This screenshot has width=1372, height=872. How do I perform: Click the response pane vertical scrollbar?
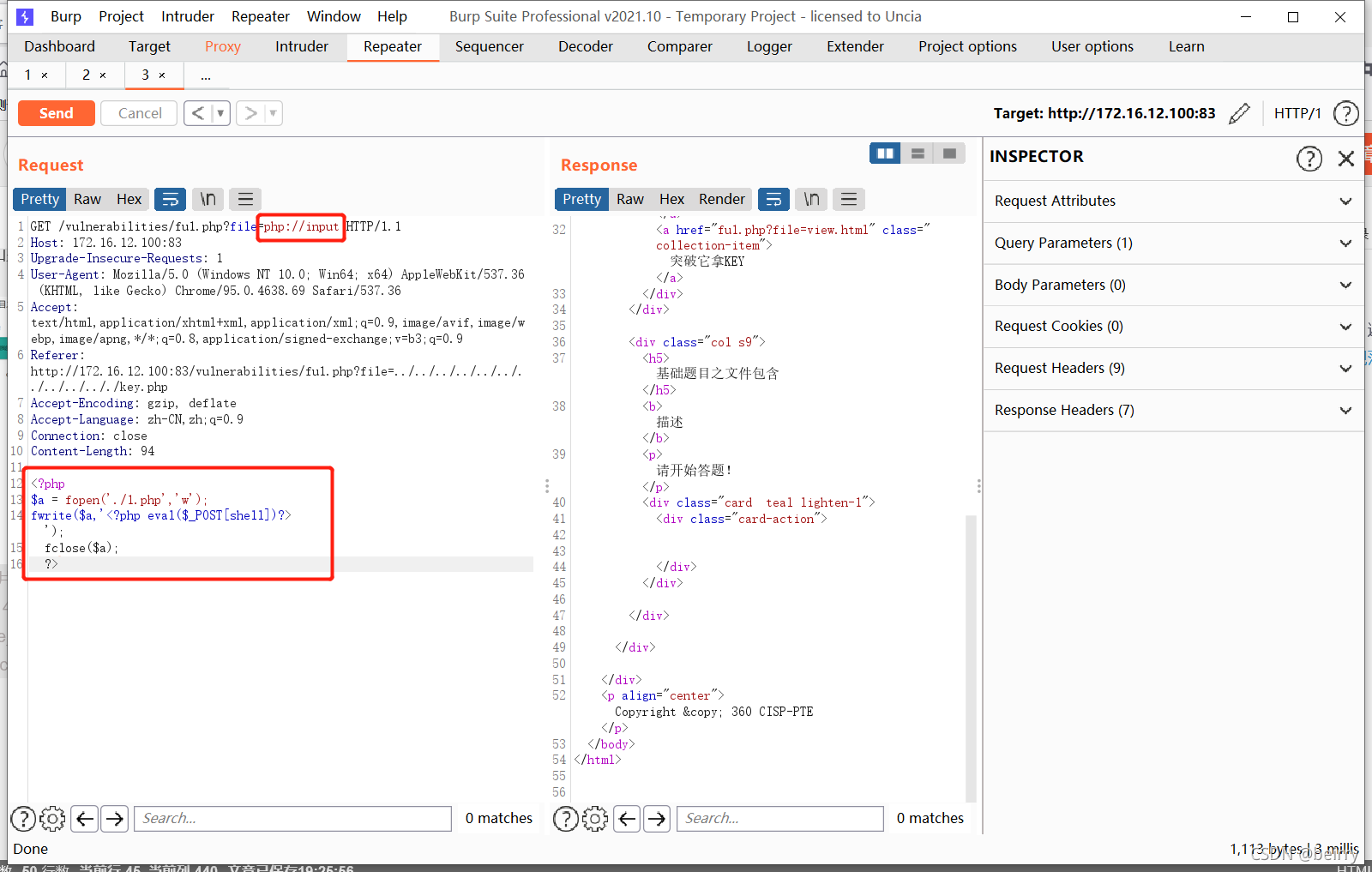(x=971, y=658)
